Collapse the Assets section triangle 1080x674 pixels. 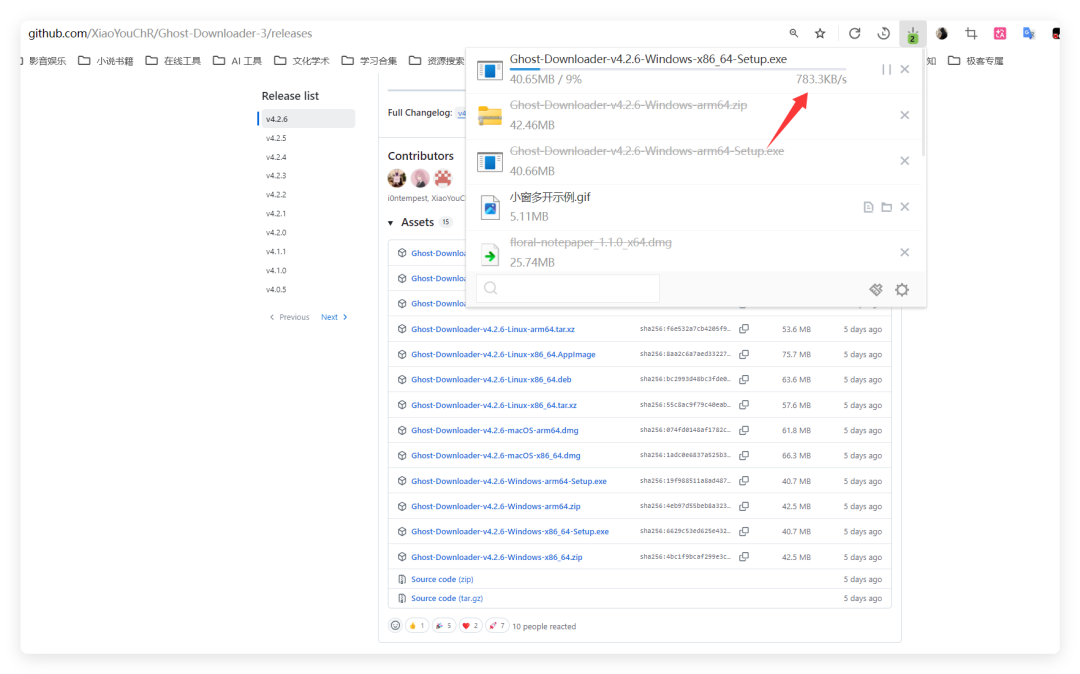coord(391,222)
